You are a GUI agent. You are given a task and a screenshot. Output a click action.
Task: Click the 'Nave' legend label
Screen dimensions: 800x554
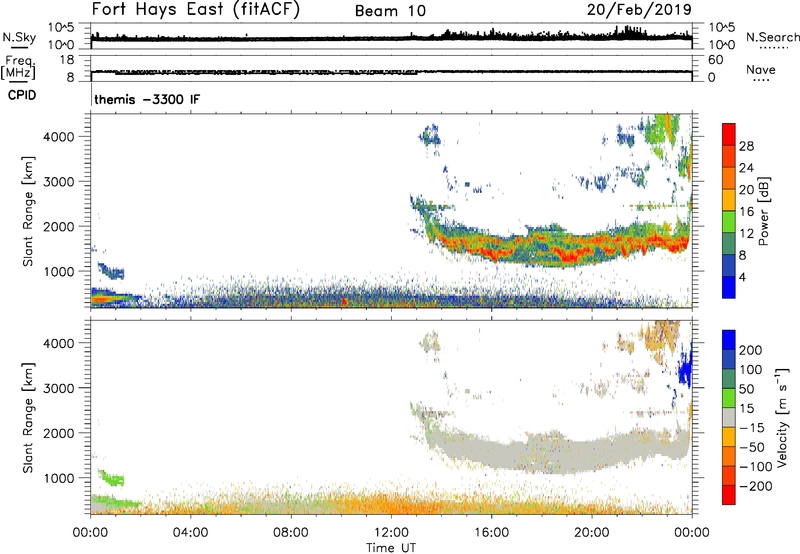760,70
